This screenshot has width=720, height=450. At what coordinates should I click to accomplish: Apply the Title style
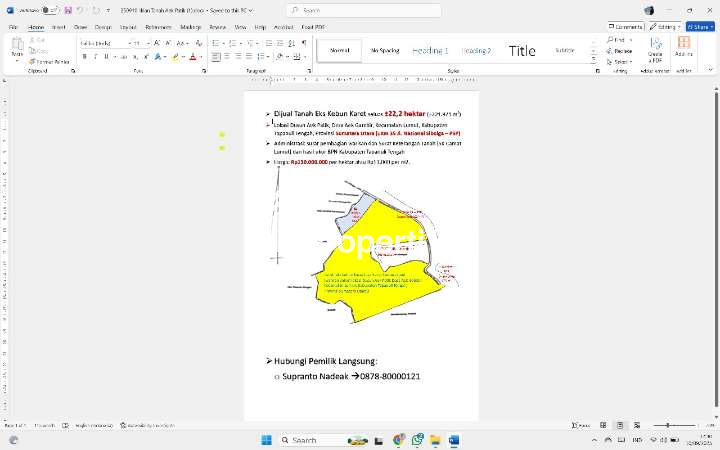[x=522, y=51]
